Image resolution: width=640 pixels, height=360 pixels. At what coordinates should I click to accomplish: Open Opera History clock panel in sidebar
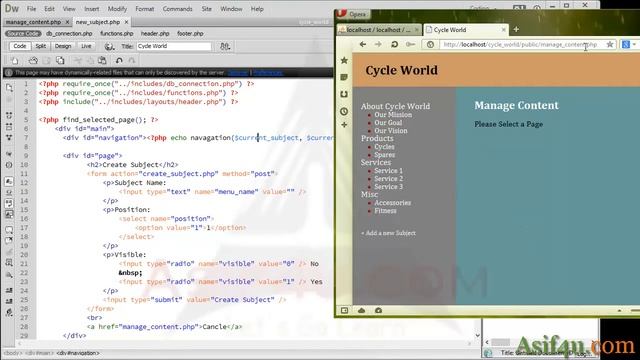[344, 111]
